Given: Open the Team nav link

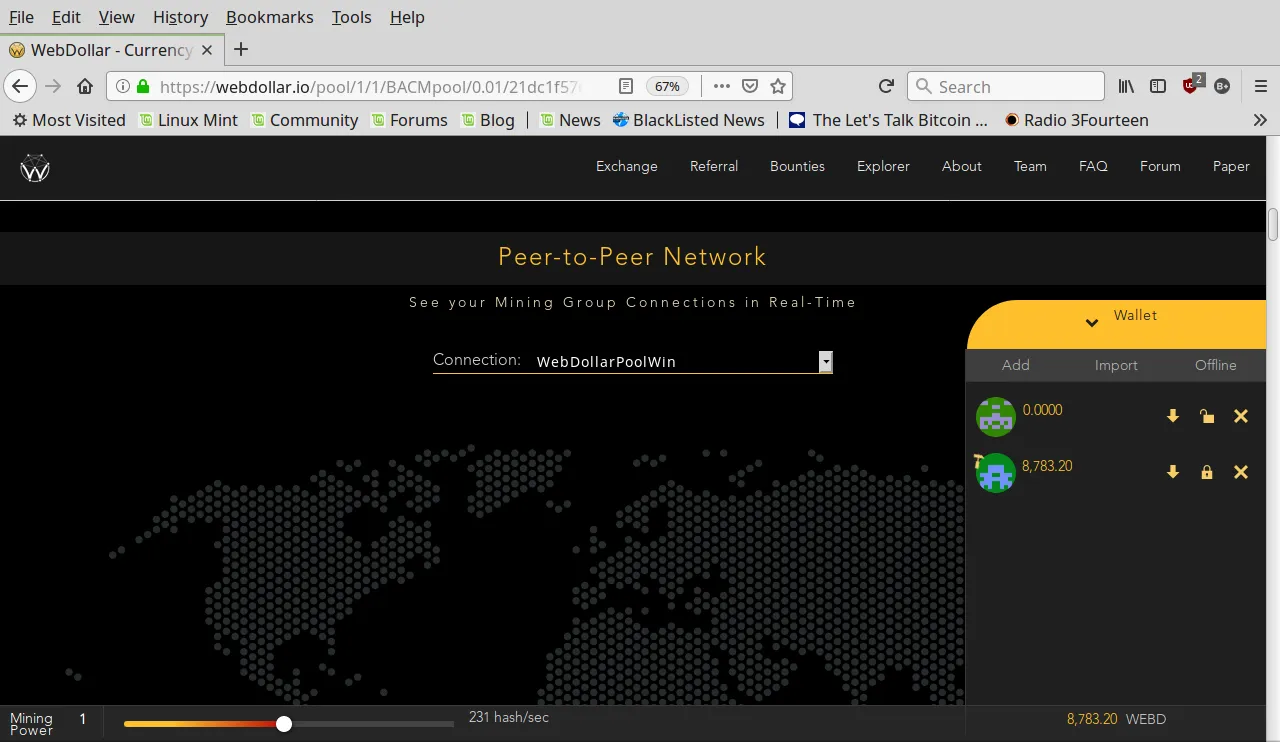Looking at the screenshot, I should click(x=1030, y=166).
